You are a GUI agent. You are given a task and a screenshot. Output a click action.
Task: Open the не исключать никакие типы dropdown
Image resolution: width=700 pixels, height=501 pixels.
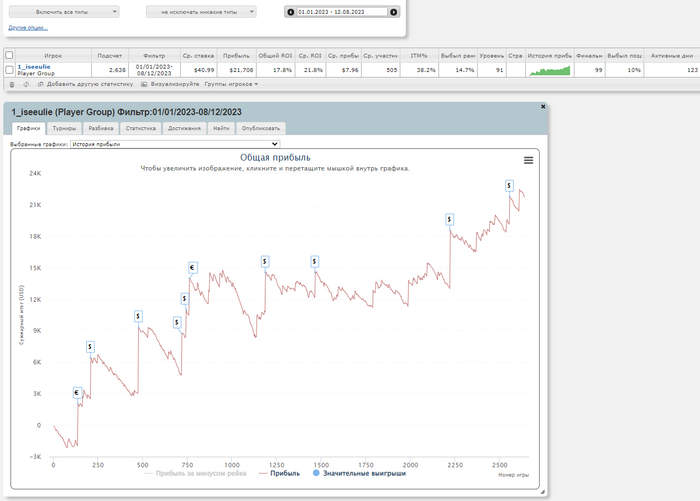point(201,12)
